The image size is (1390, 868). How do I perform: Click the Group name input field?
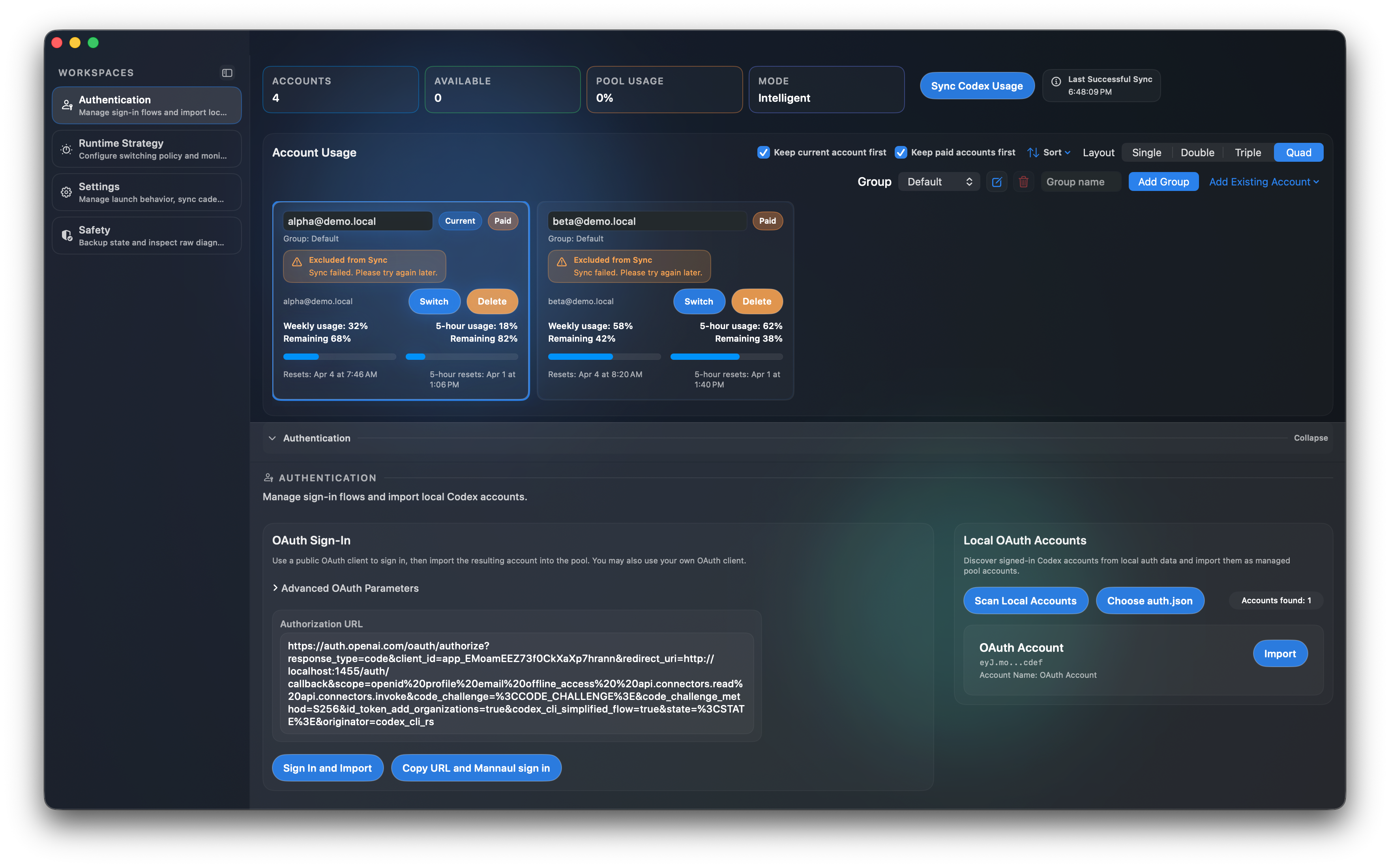tap(1081, 182)
